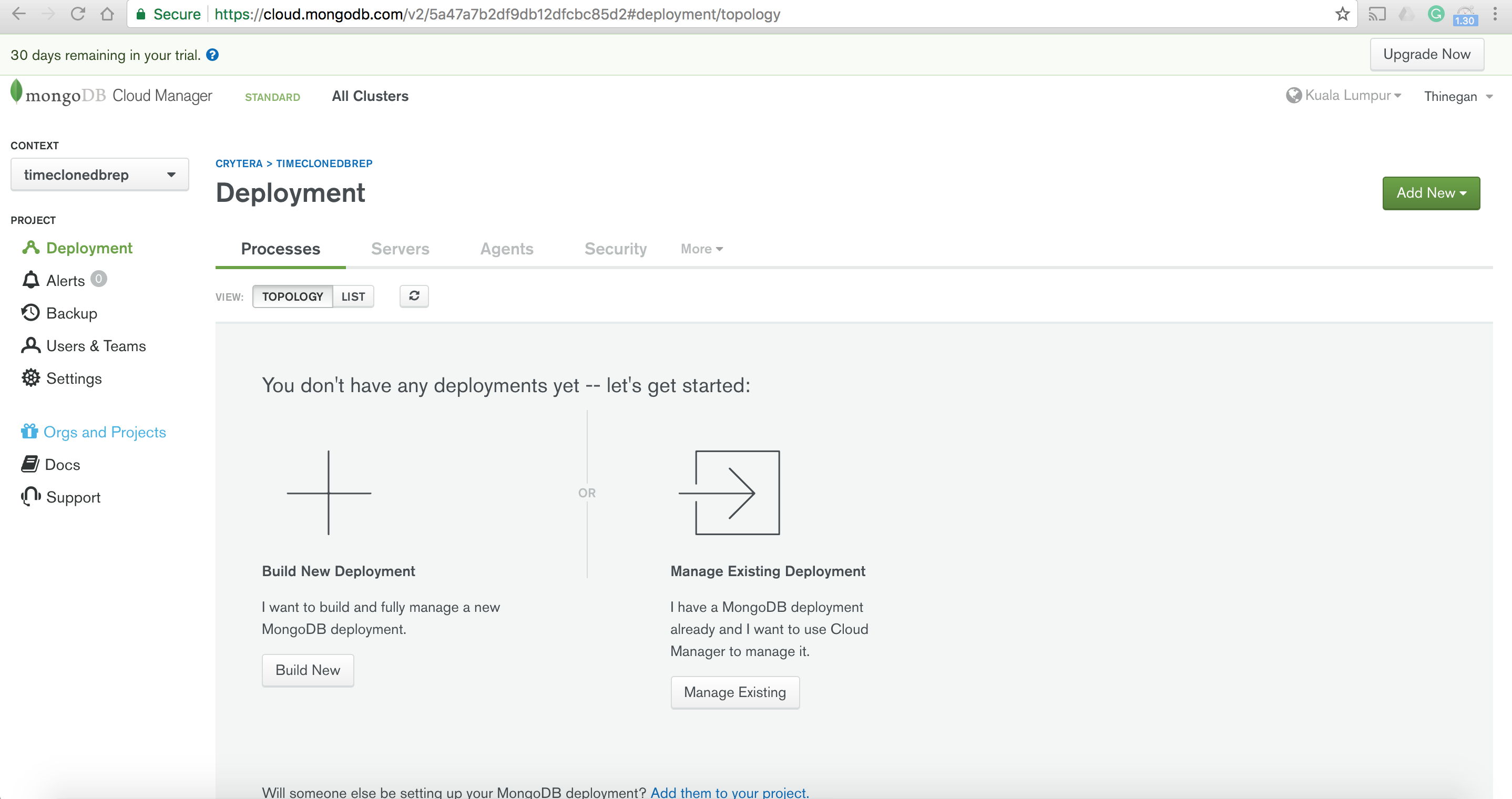Click the Users & Teams icon
This screenshot has height=799, width=1512.
pyautogui.click(x=29, y=346)
